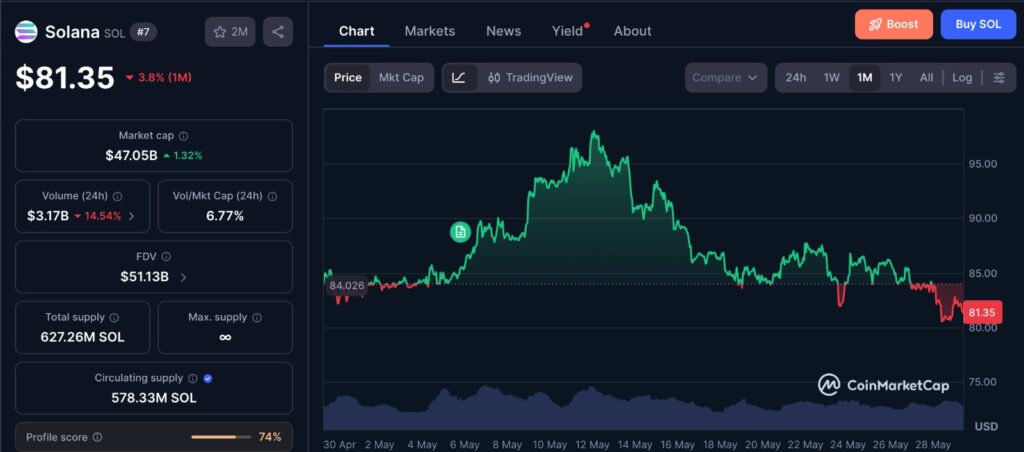The width and height of the screenshot is (1024, 452).
Task: Click the 12 May date axis label
Action: 590,445
